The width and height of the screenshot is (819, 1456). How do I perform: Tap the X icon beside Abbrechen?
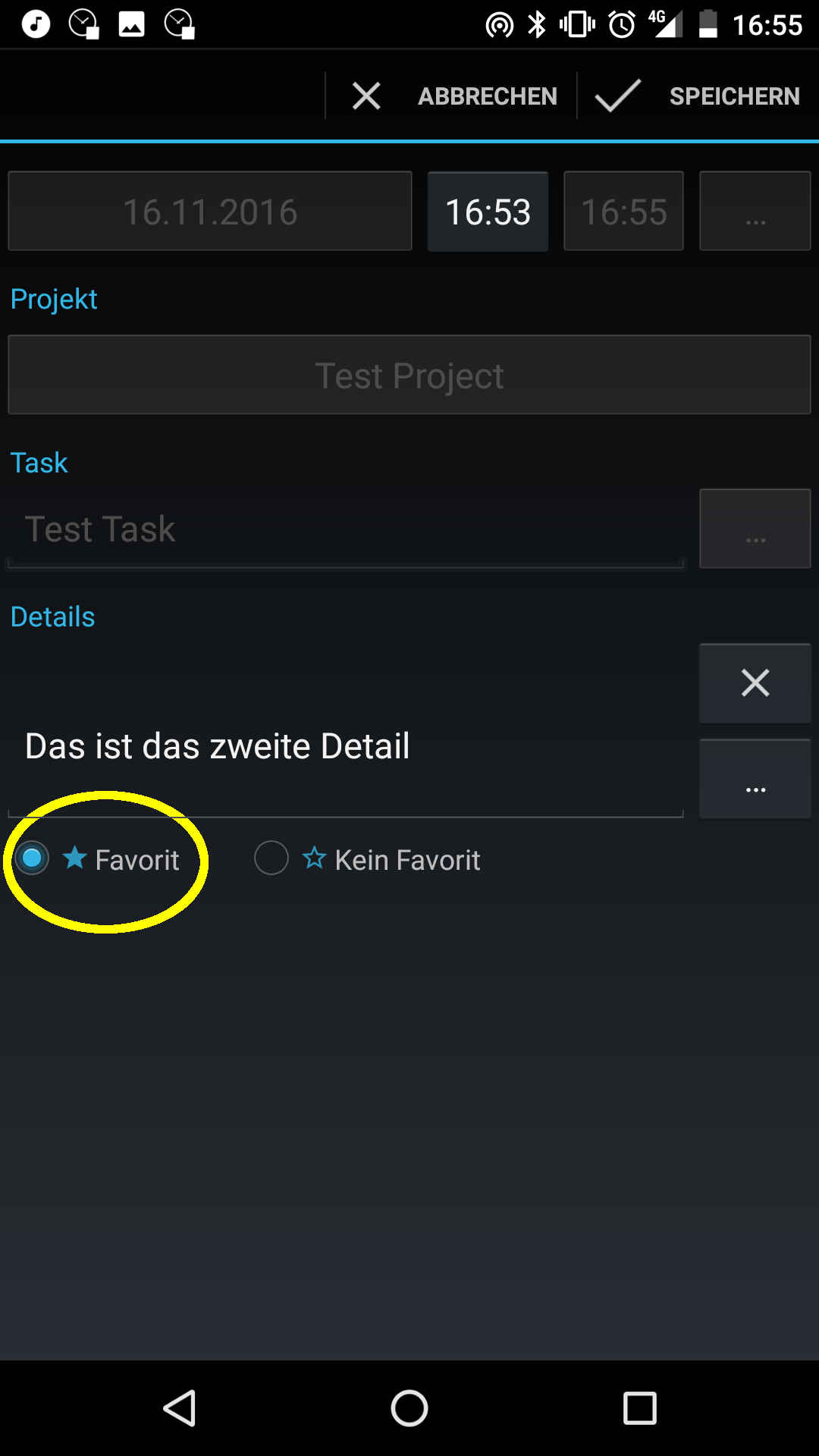(x=366, y=96)
